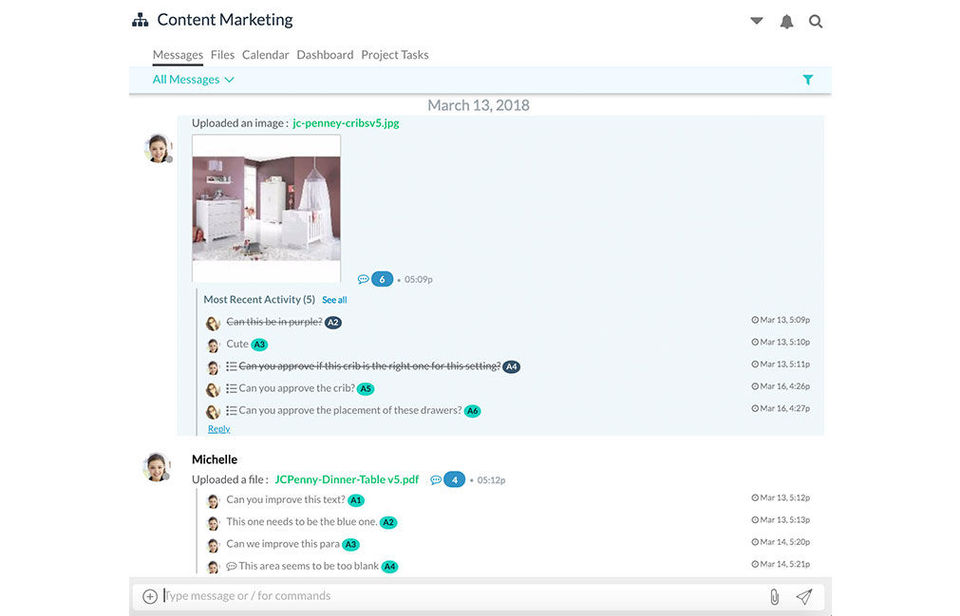Viewport: 960px width, 616px height.
Task: Click the comment bubble icon with 4 comments
Action: [x=436, y=479]
